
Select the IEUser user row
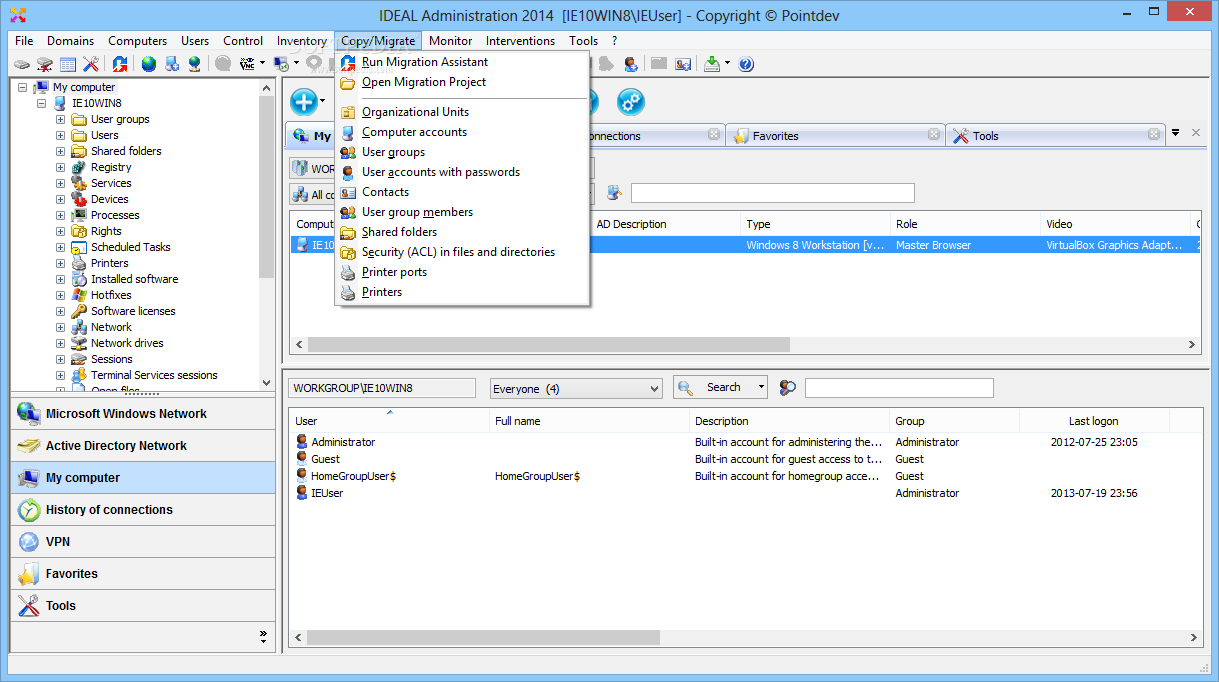744,493
